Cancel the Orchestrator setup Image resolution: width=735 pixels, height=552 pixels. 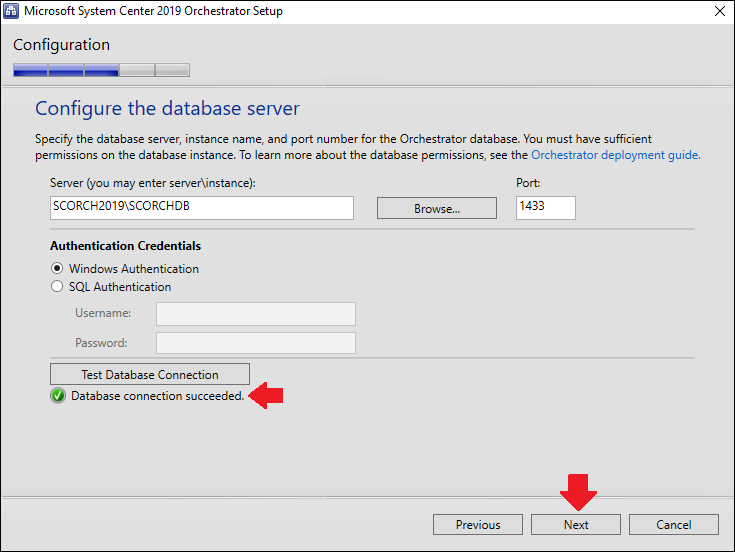click(x=674, y=524)
